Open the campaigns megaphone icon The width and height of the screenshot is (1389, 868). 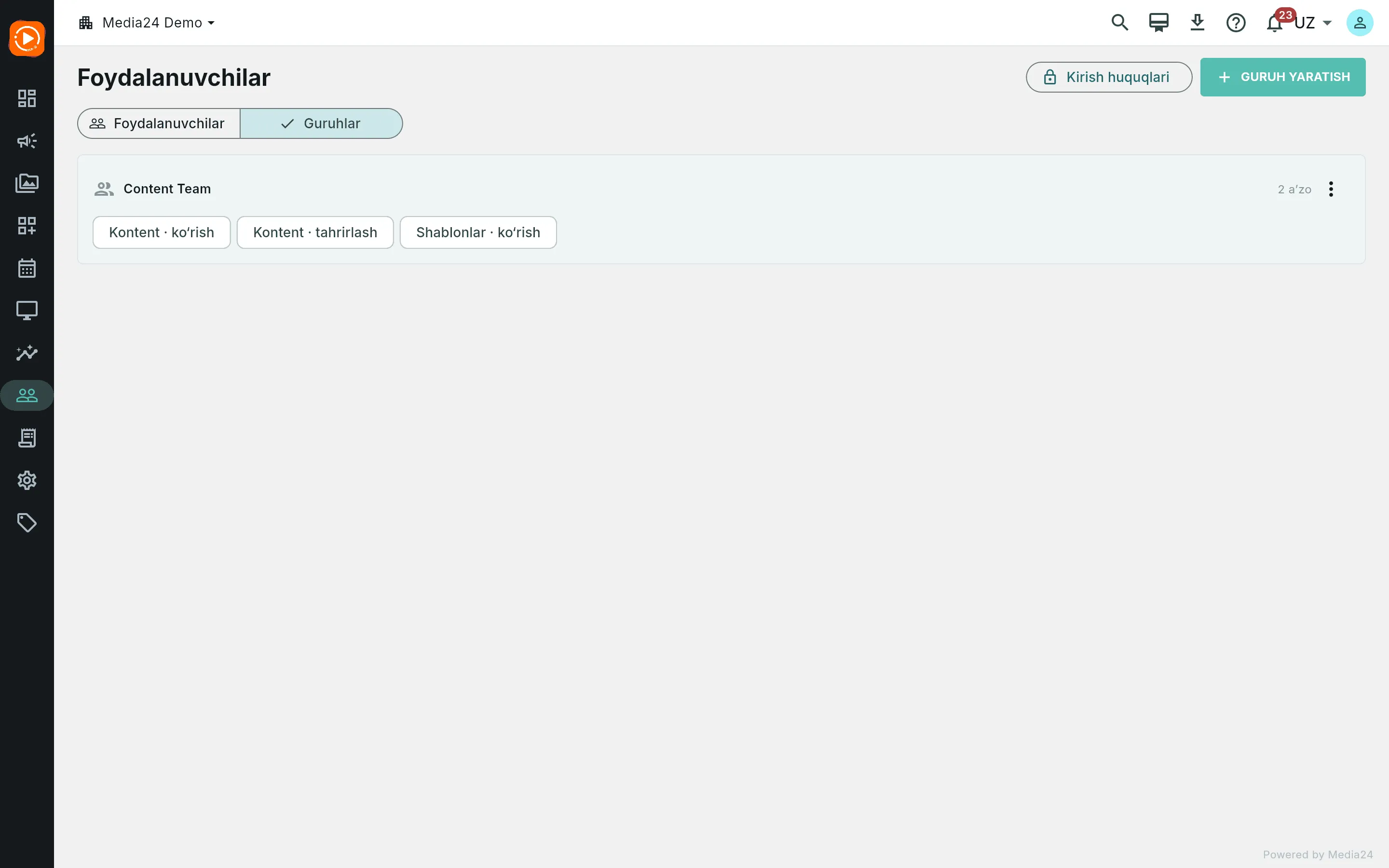click(x=27, y=141)
